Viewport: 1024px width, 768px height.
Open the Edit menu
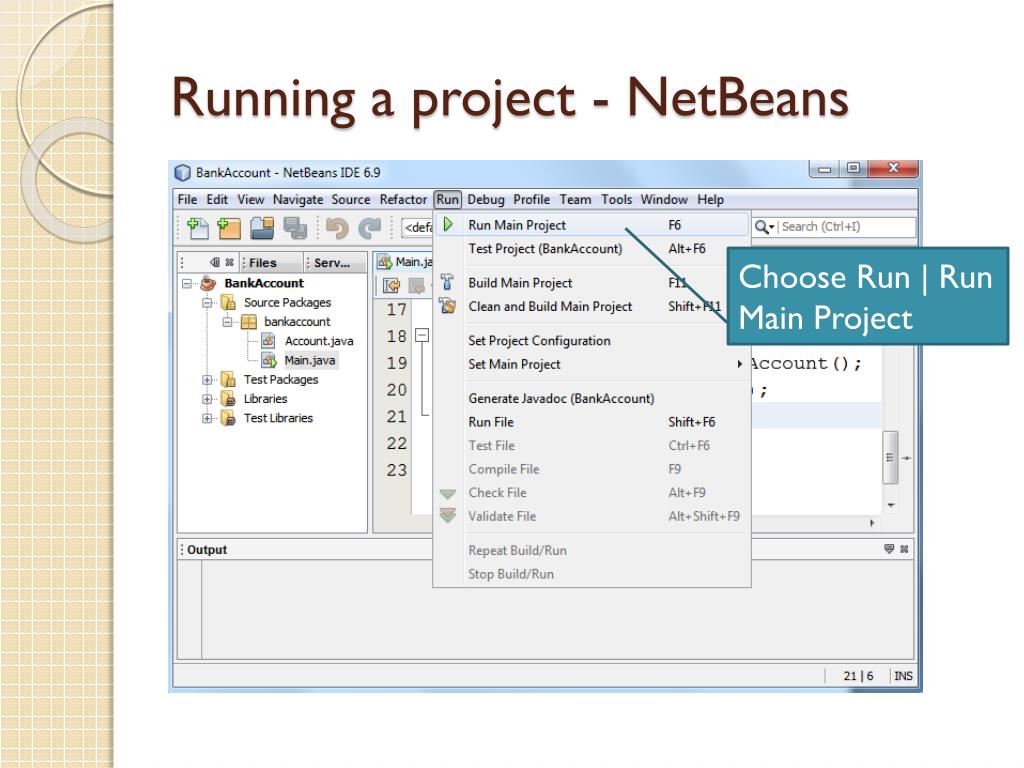click(x=217, y=200)
